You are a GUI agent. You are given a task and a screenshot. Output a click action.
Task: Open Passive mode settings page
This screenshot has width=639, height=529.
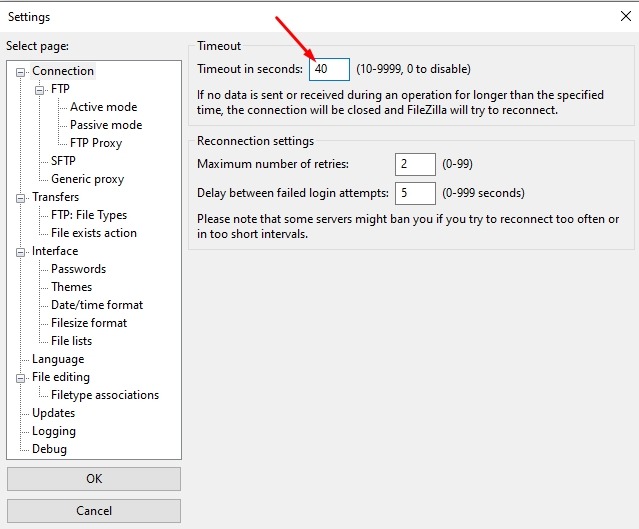106,125
